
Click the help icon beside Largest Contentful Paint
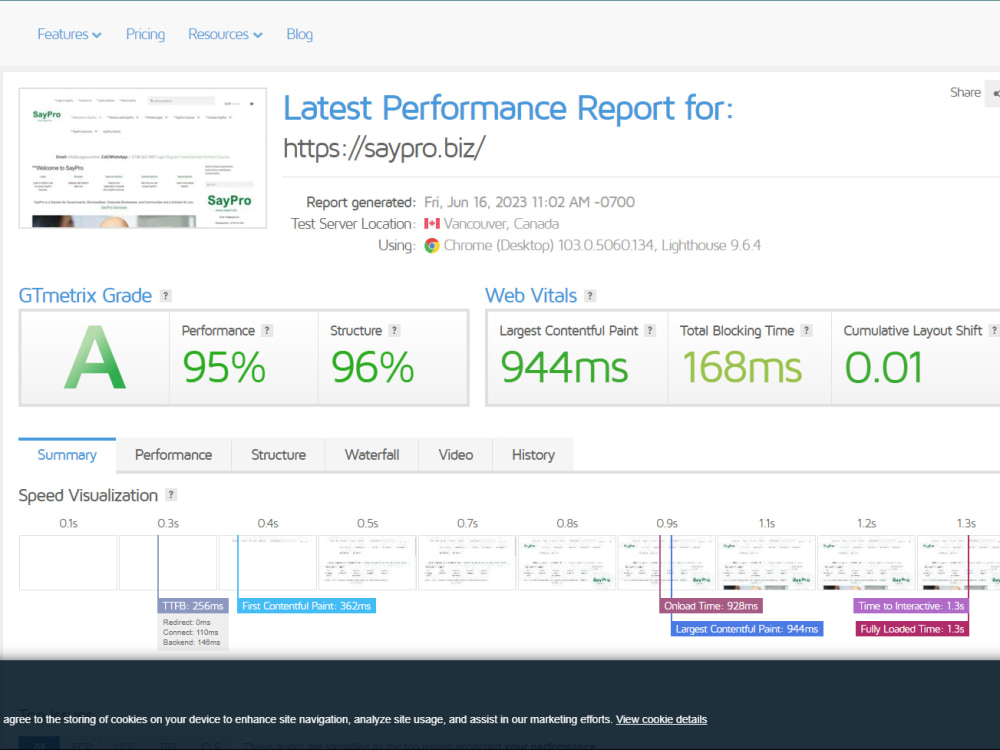click(x=650, y=330)
